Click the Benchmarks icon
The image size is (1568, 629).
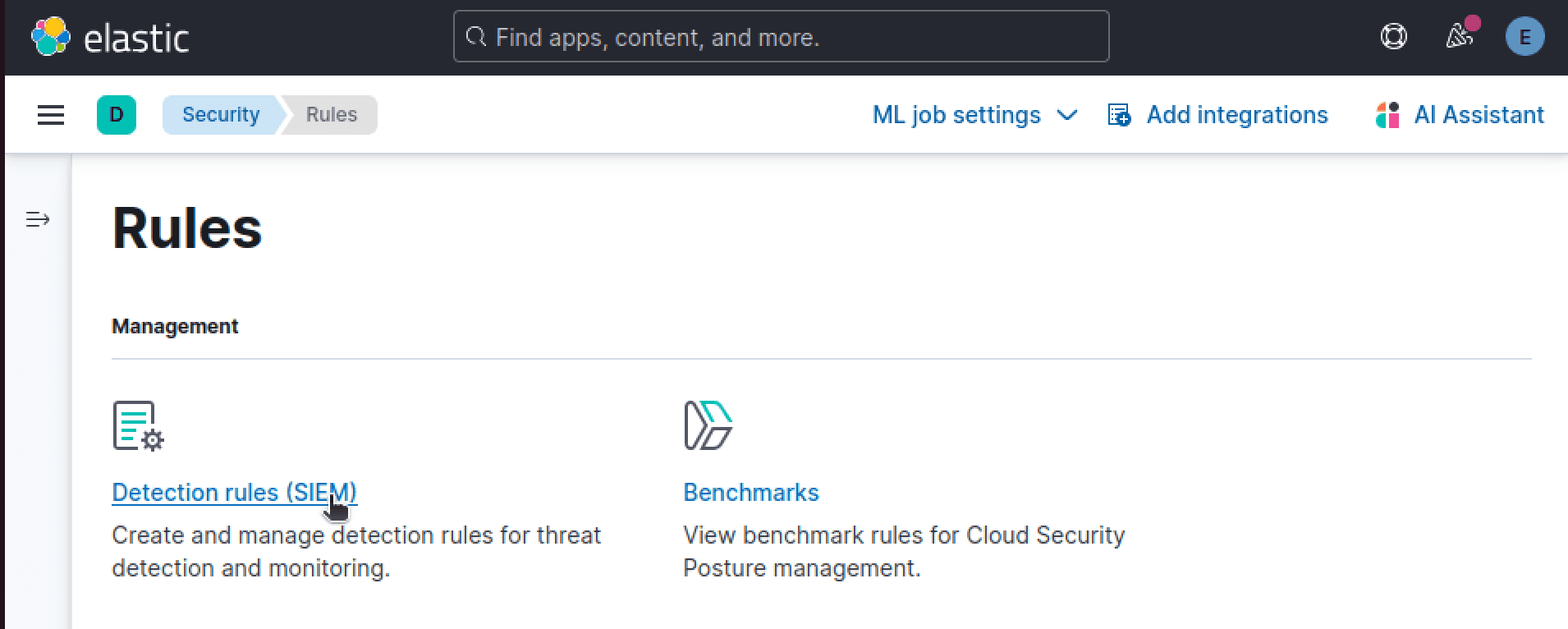point(708,425)
